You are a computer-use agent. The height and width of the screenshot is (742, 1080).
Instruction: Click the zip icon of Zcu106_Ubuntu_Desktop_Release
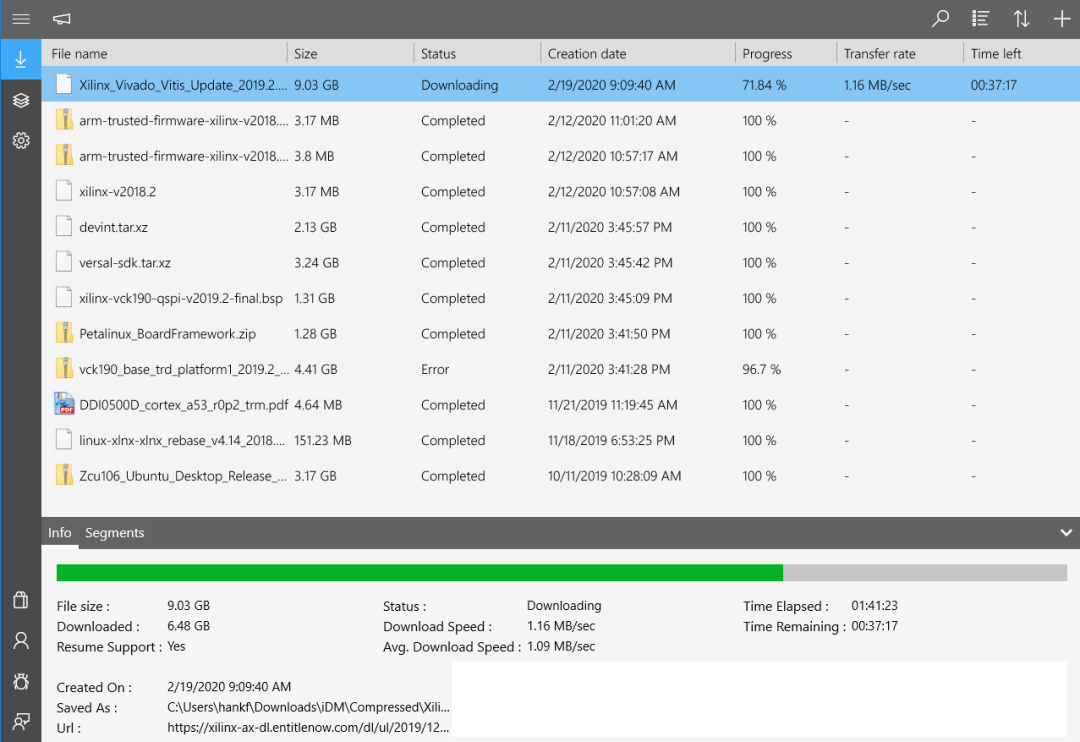point(64,475)
